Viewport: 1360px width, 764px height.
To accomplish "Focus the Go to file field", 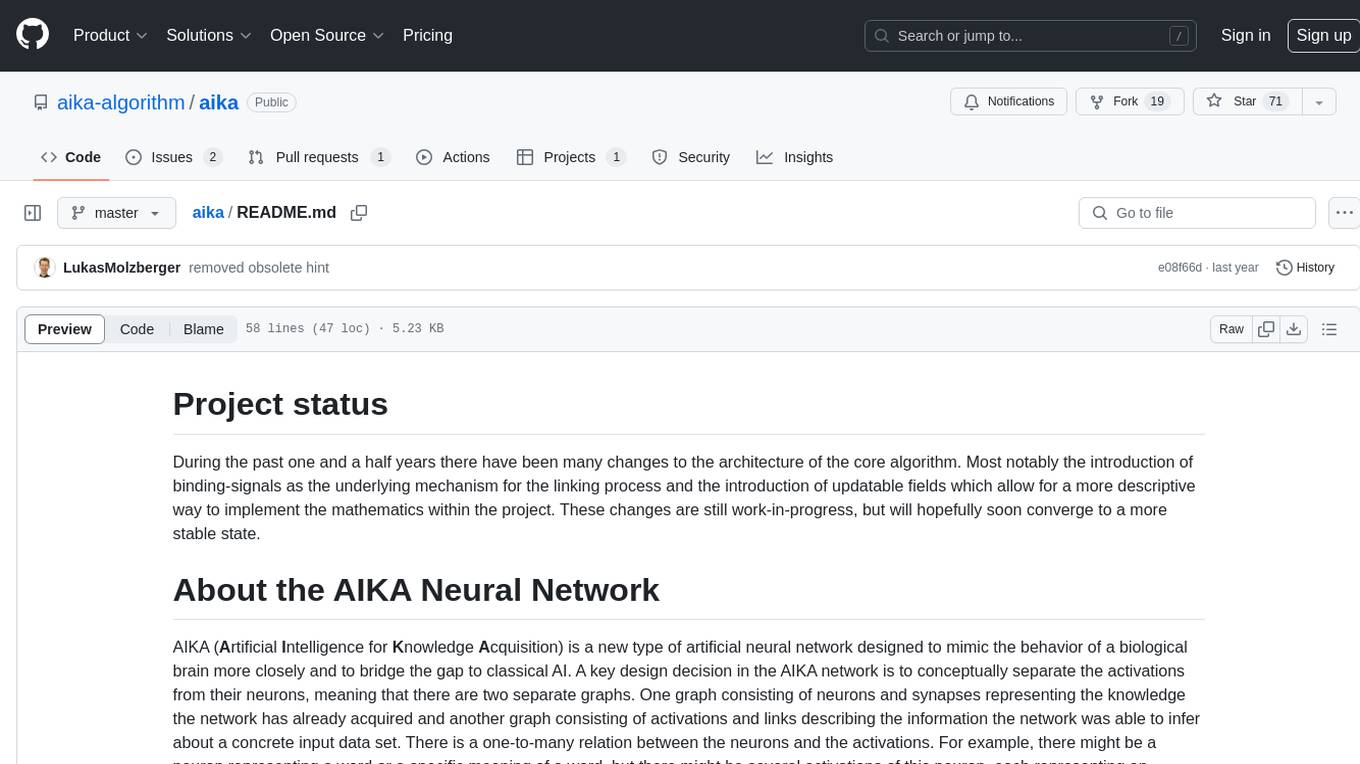I will pos(1197,213).
